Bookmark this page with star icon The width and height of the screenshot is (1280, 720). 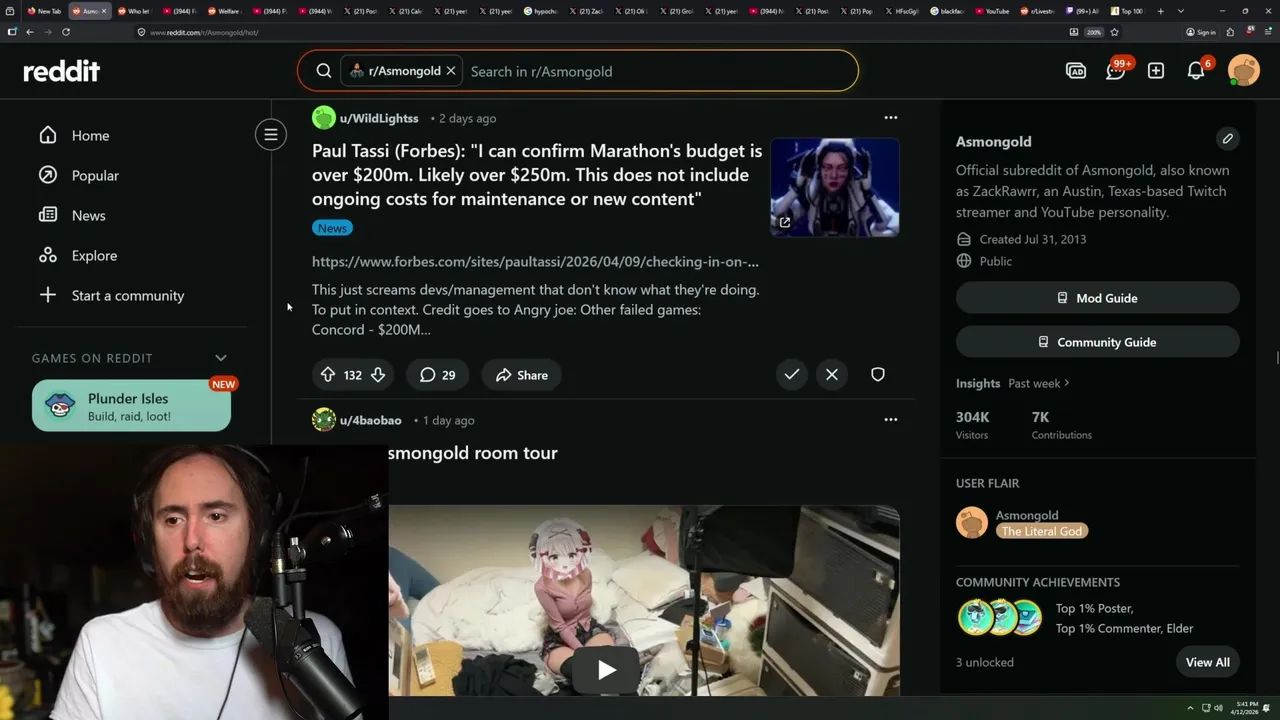(x=1114, y=32)
